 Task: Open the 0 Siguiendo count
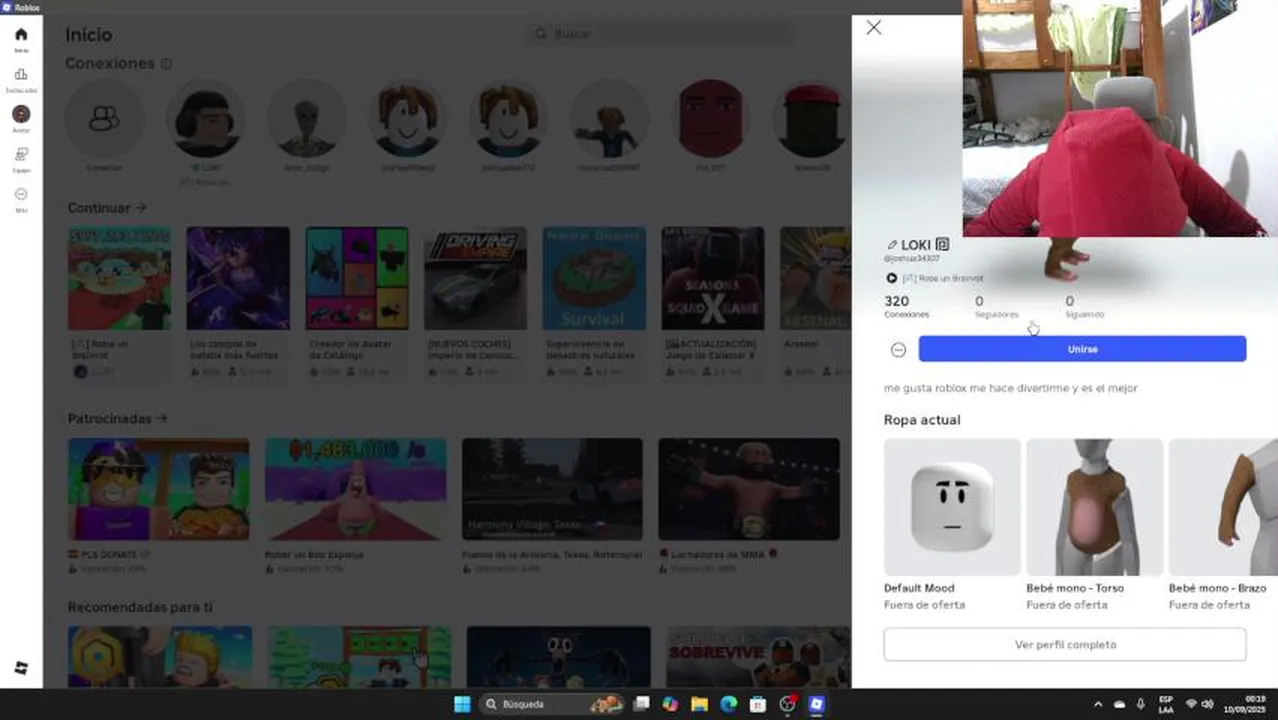tap(1084, 306)
